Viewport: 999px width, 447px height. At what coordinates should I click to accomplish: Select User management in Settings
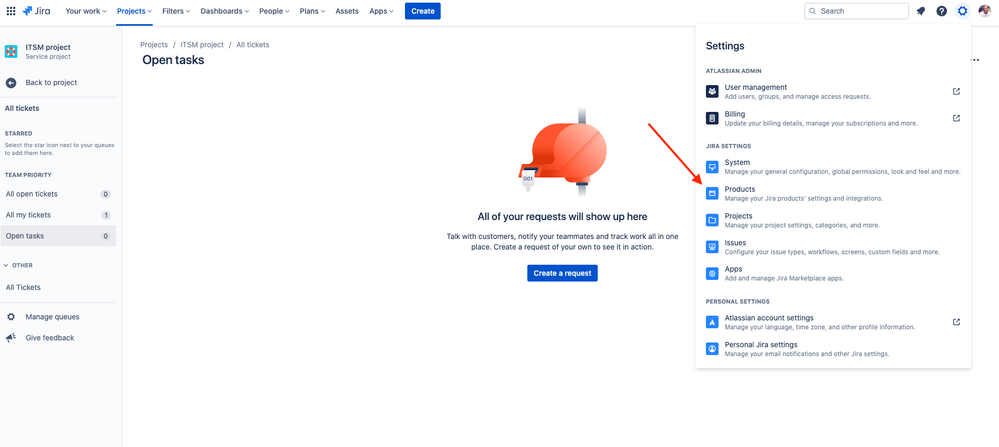coord(833,92)
